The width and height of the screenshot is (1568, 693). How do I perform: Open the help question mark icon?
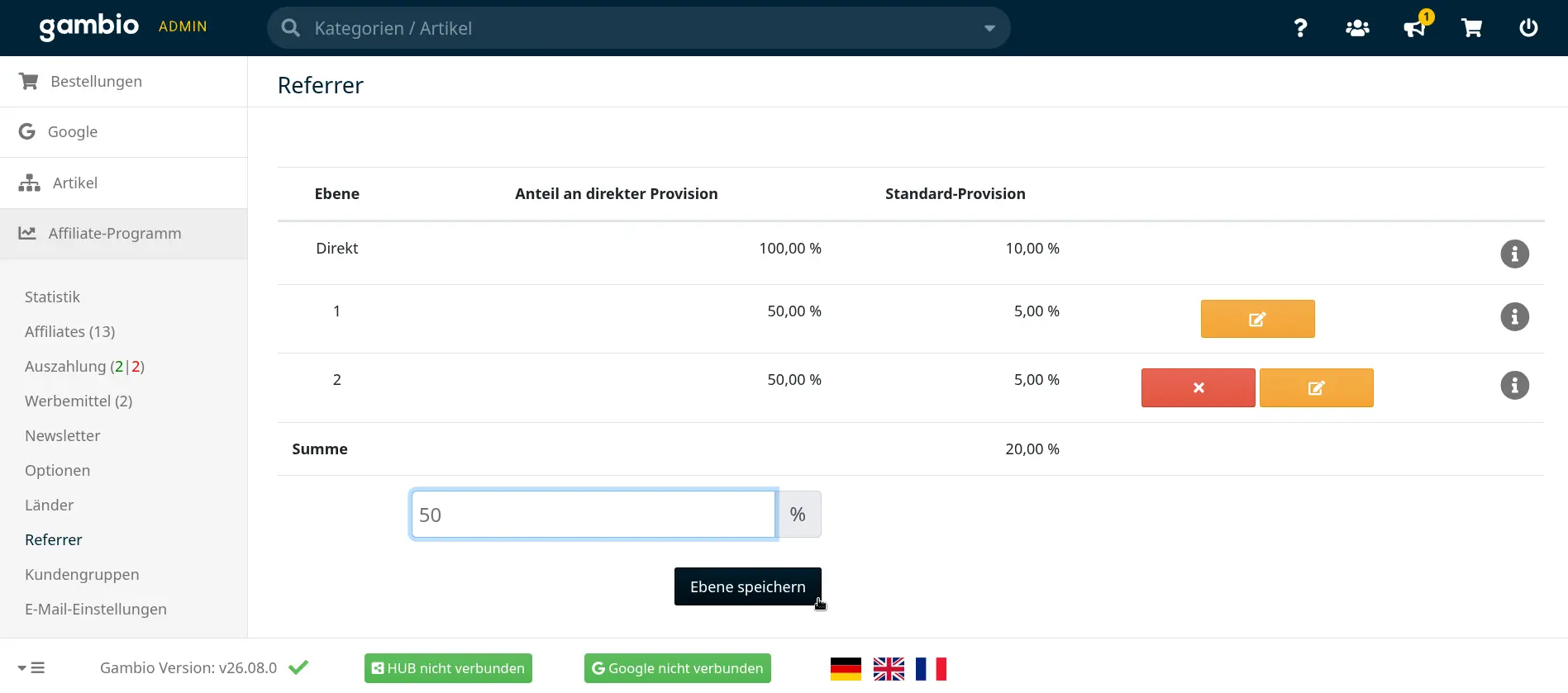(1300, 28)
